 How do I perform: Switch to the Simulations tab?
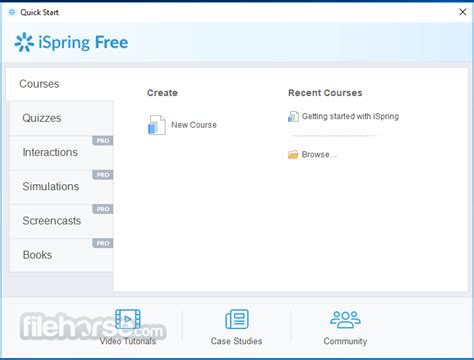[61, 187]
